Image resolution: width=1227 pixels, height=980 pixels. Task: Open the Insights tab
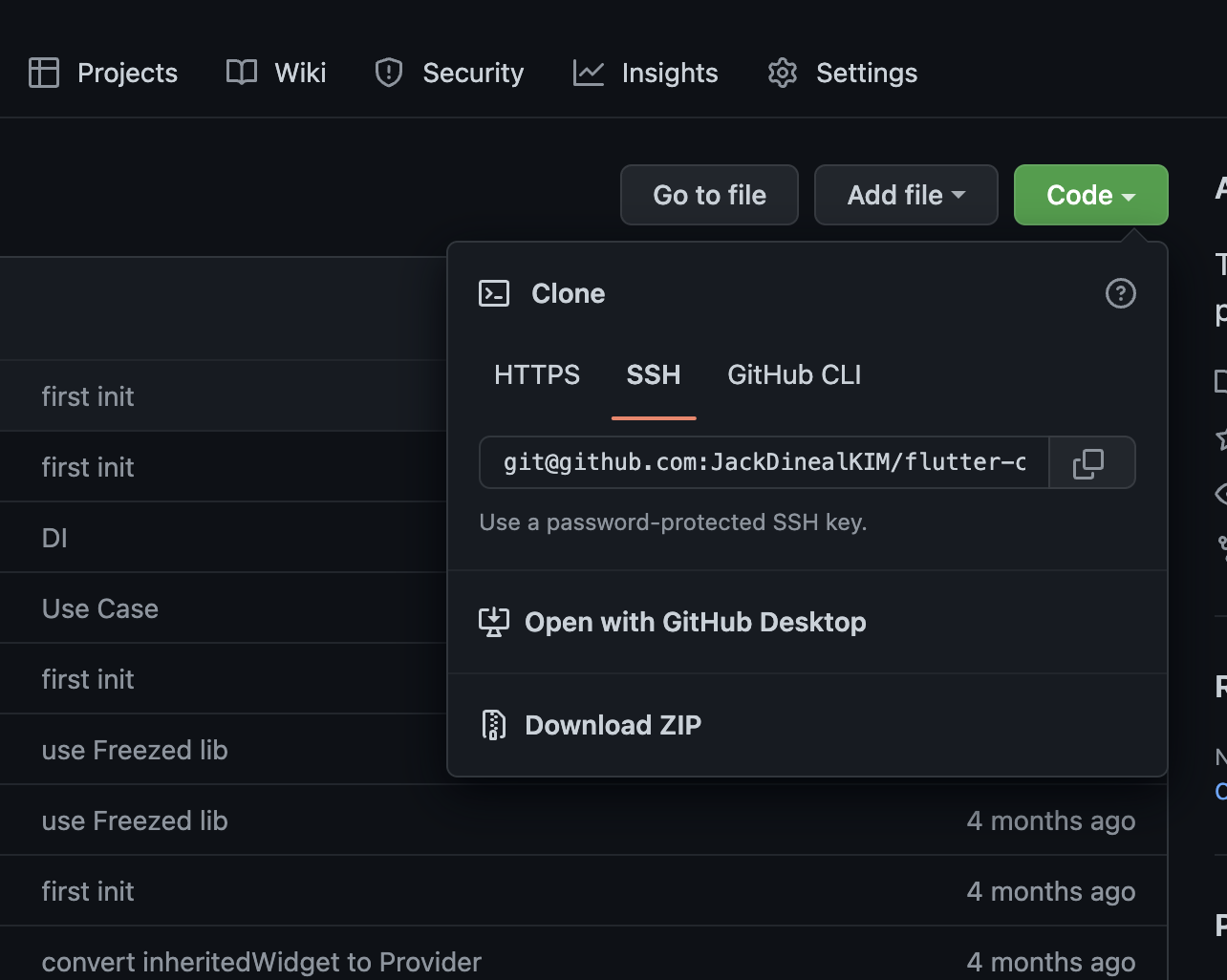pos(645,73)
